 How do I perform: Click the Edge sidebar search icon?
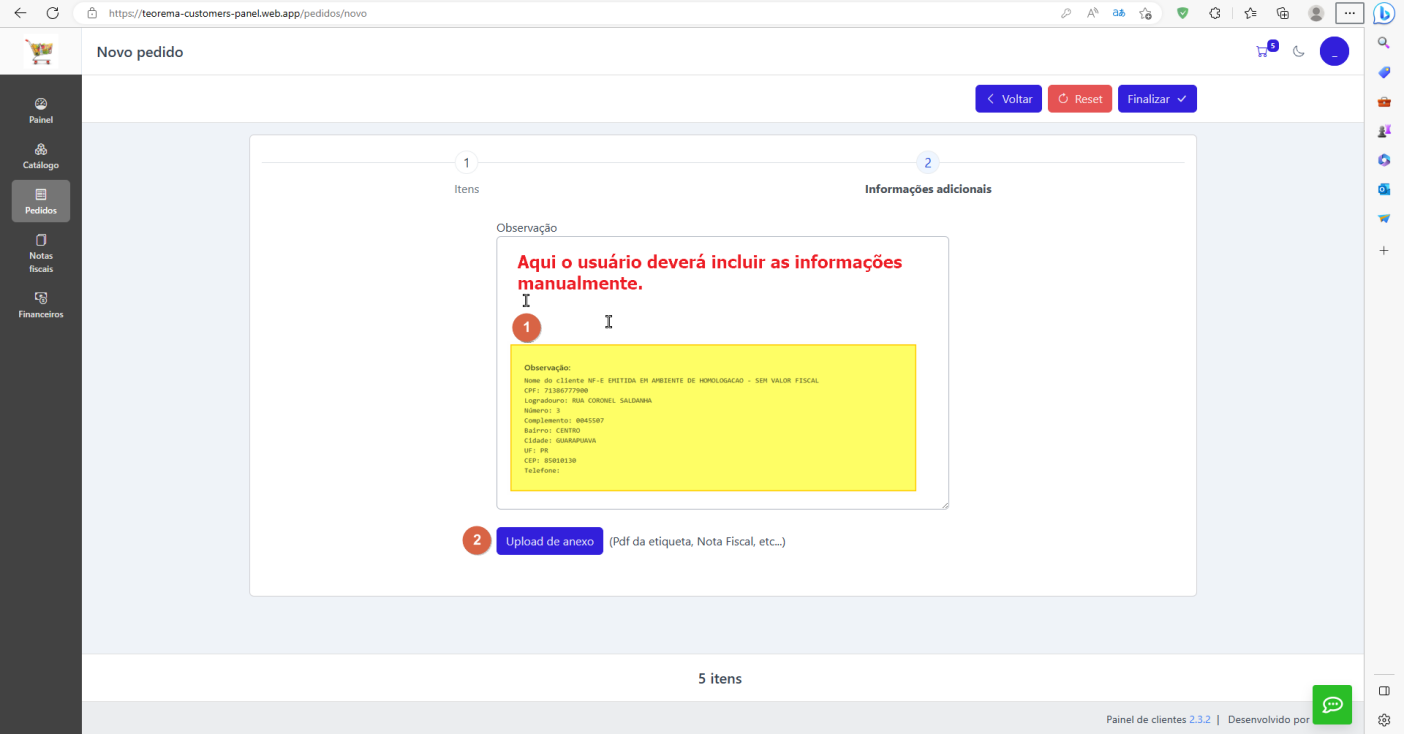point(1384,43)
